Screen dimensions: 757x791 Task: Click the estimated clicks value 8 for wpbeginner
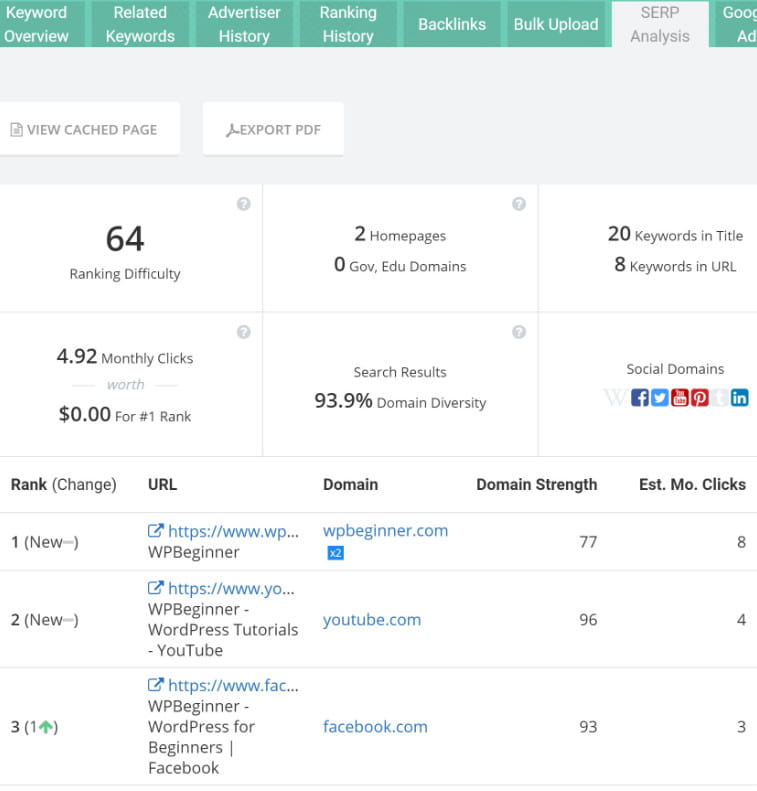pos(741,542)
